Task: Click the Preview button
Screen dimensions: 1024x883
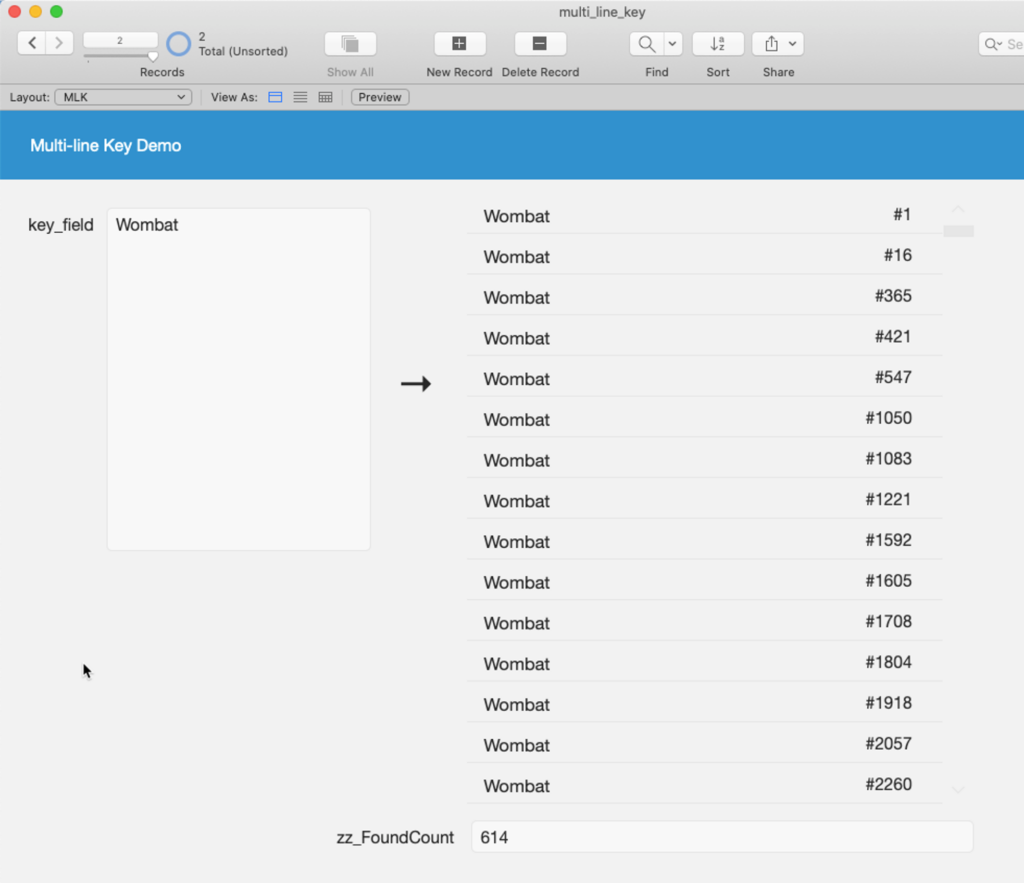Action: [x=380, y=97]
